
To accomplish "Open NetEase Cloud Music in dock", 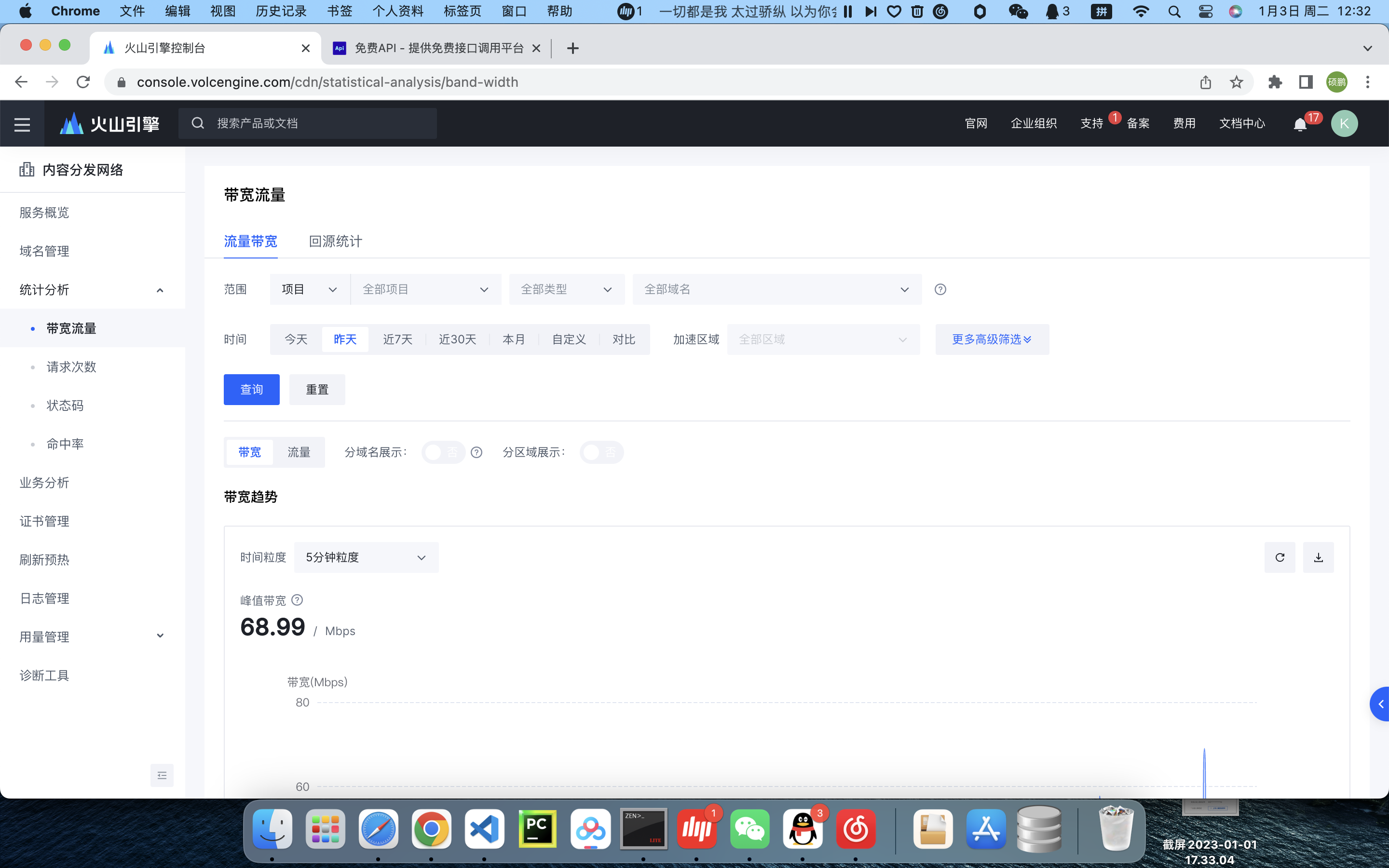I will pyautogui.click(x=856, y=829).
